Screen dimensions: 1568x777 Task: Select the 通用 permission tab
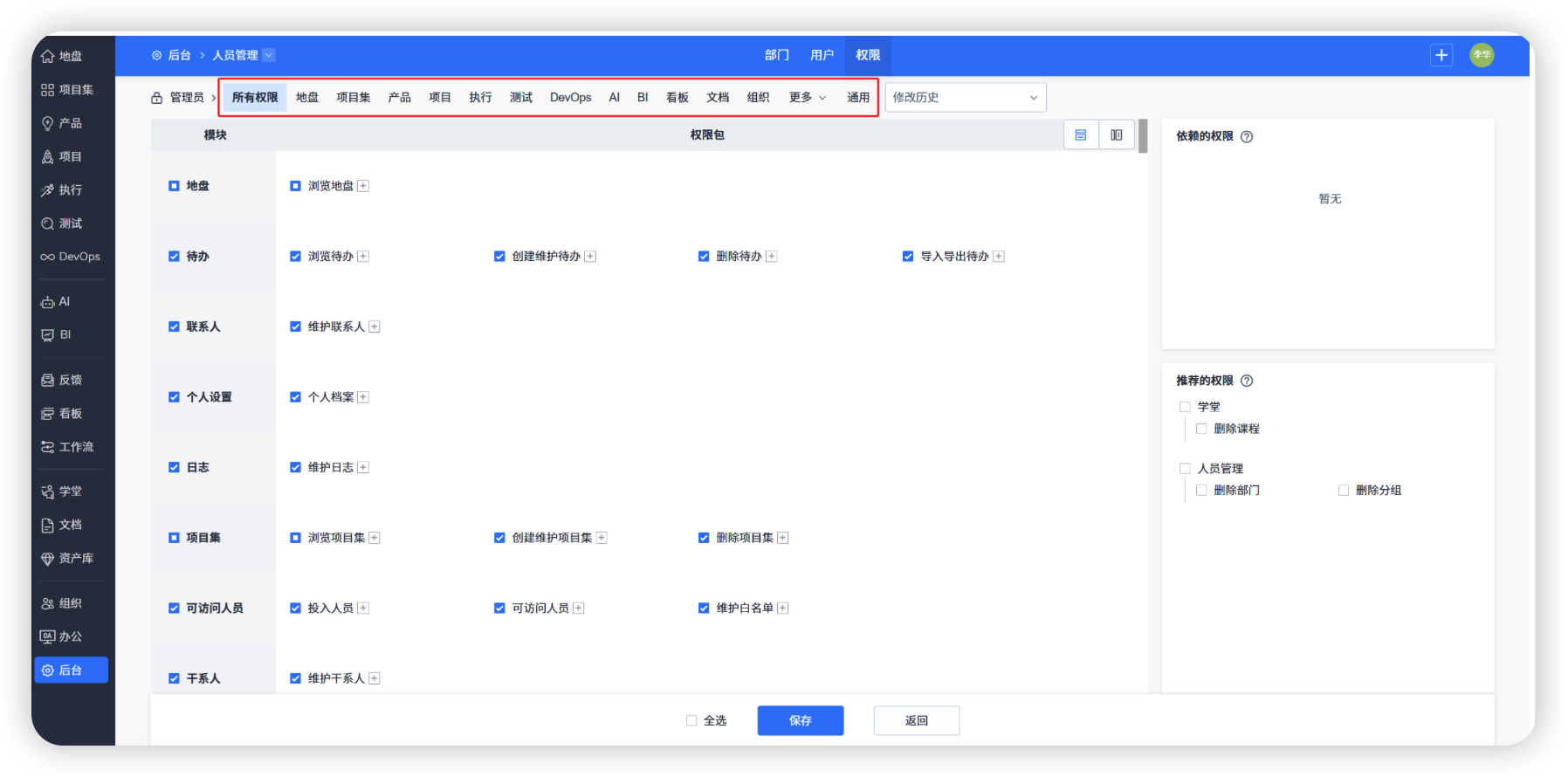coord(858,98)
